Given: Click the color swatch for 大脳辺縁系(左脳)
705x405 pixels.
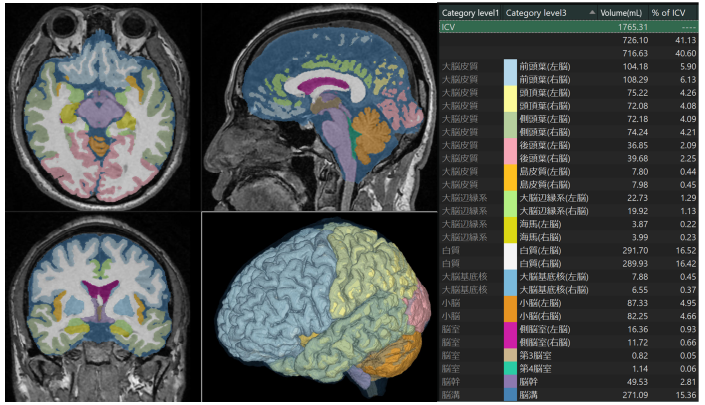Looking at the screenshot, I should [x=510, y=198].
